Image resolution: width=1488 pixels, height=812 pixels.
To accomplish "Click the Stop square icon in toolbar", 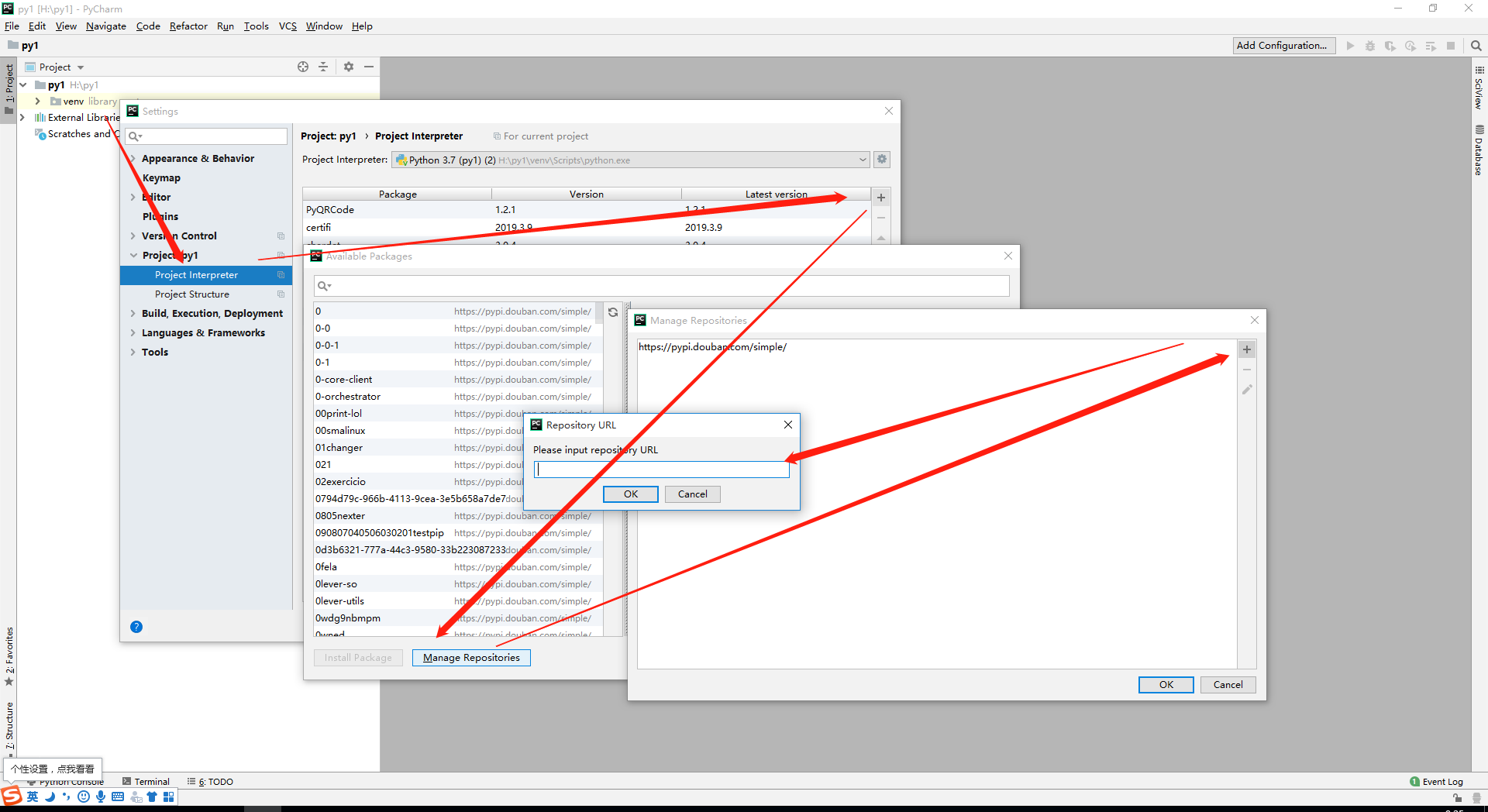I will (1451, 46).
